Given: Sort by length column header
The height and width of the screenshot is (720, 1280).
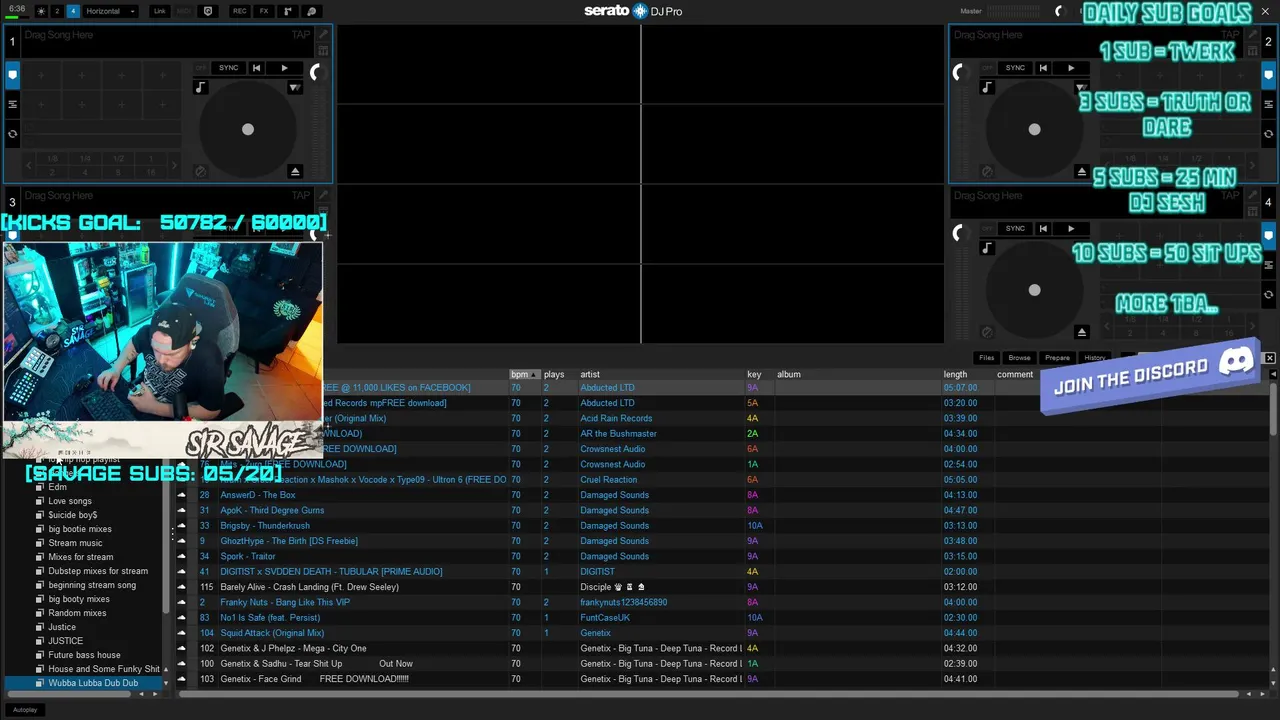Looking at the screenshot, I should point(955,374).
